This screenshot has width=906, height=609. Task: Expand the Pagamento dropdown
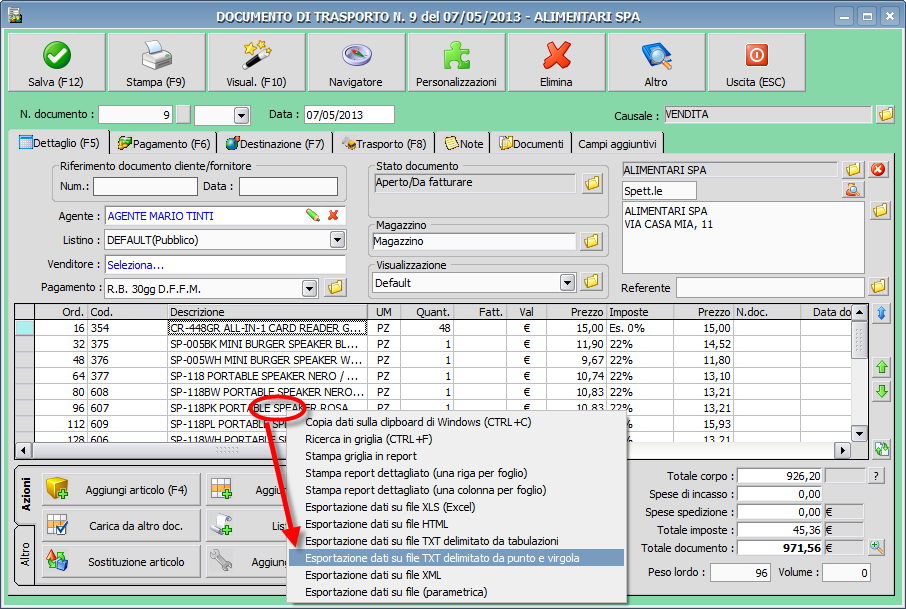[x=310, y=288]
